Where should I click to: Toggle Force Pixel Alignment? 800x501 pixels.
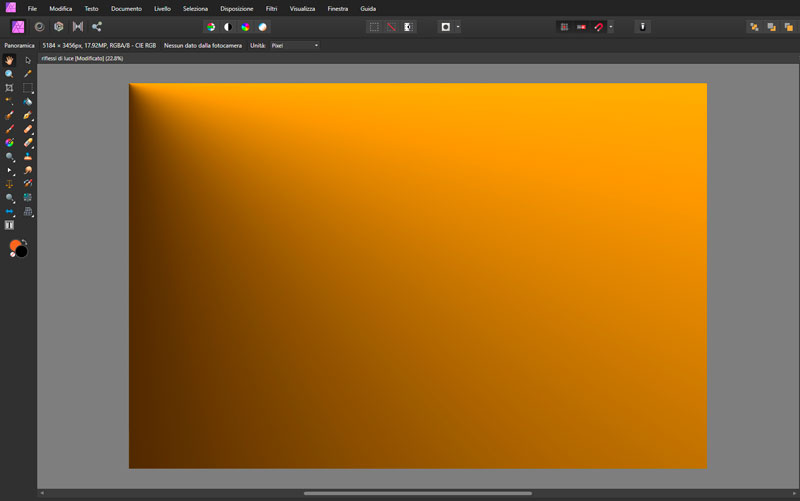[x=581, y=27]
